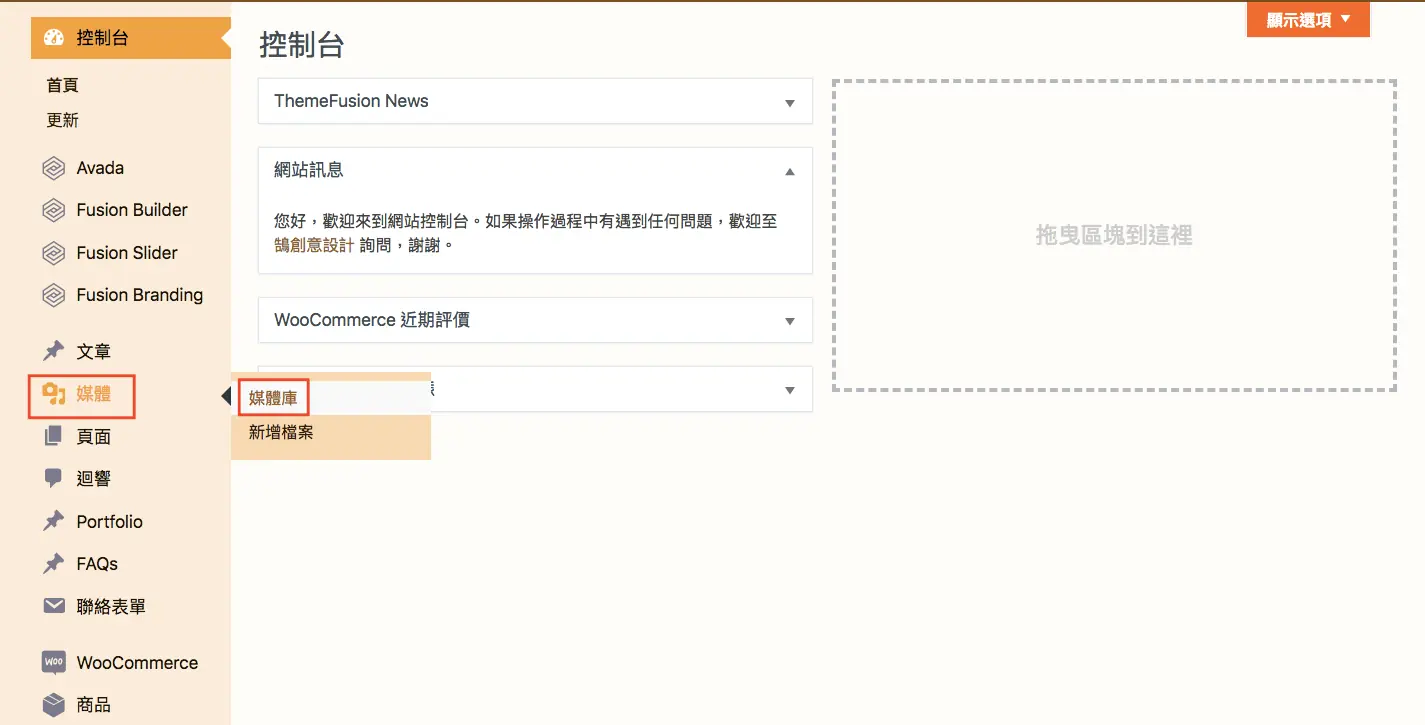Viewport: 1425px width, 725px height.
Task: Open the Fusion Builder menu label
Action: 132,210
